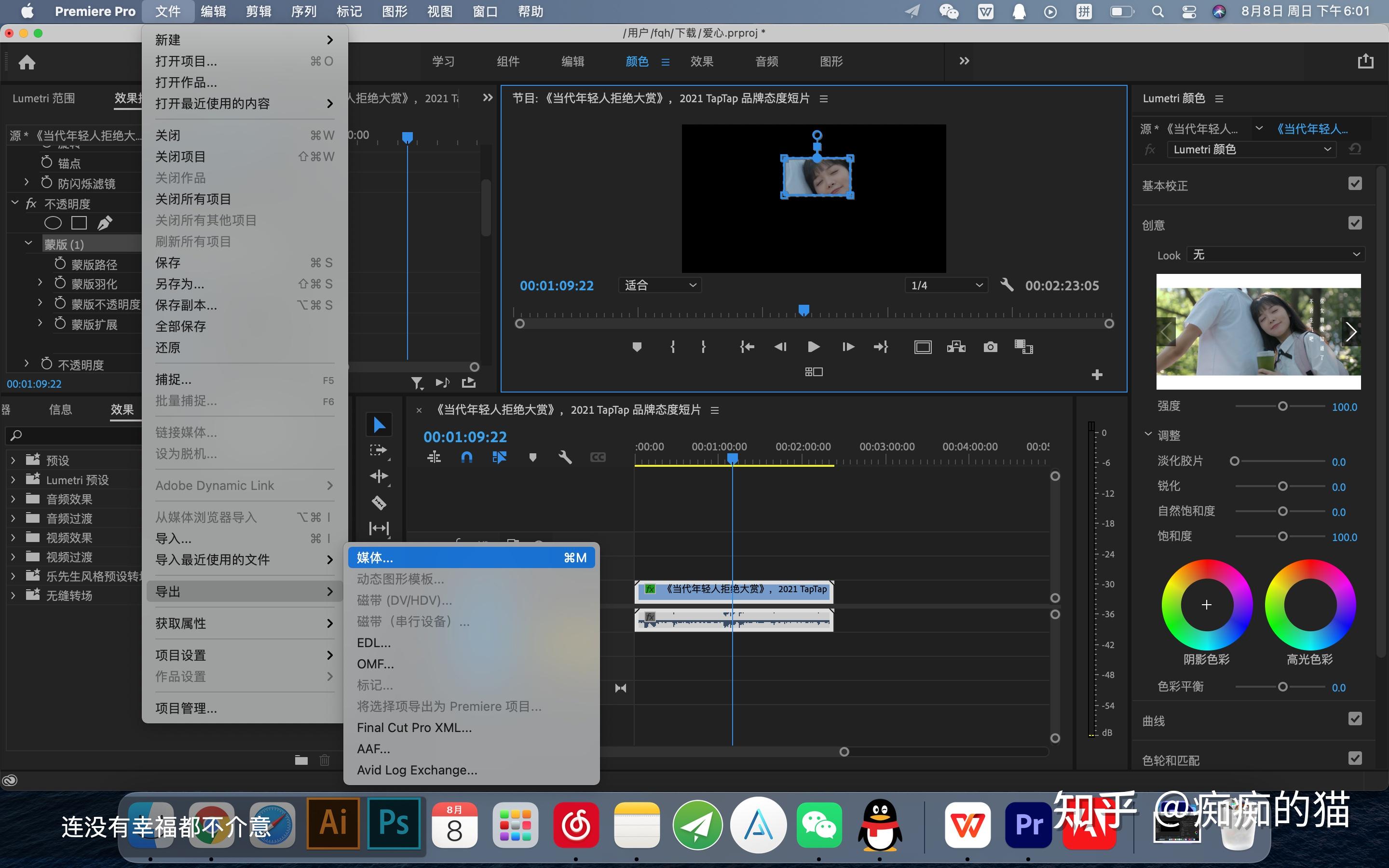Click the share export icon top right
The image size is (1389, 868).
click(x=1365, y=61)
